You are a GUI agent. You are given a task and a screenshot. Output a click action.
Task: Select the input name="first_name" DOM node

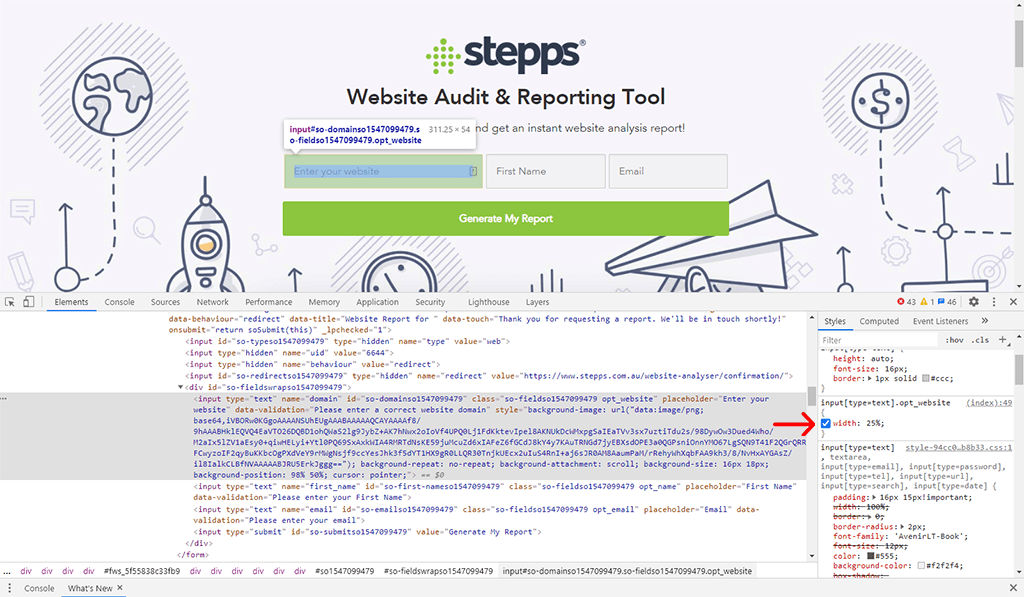click(493, 492)
